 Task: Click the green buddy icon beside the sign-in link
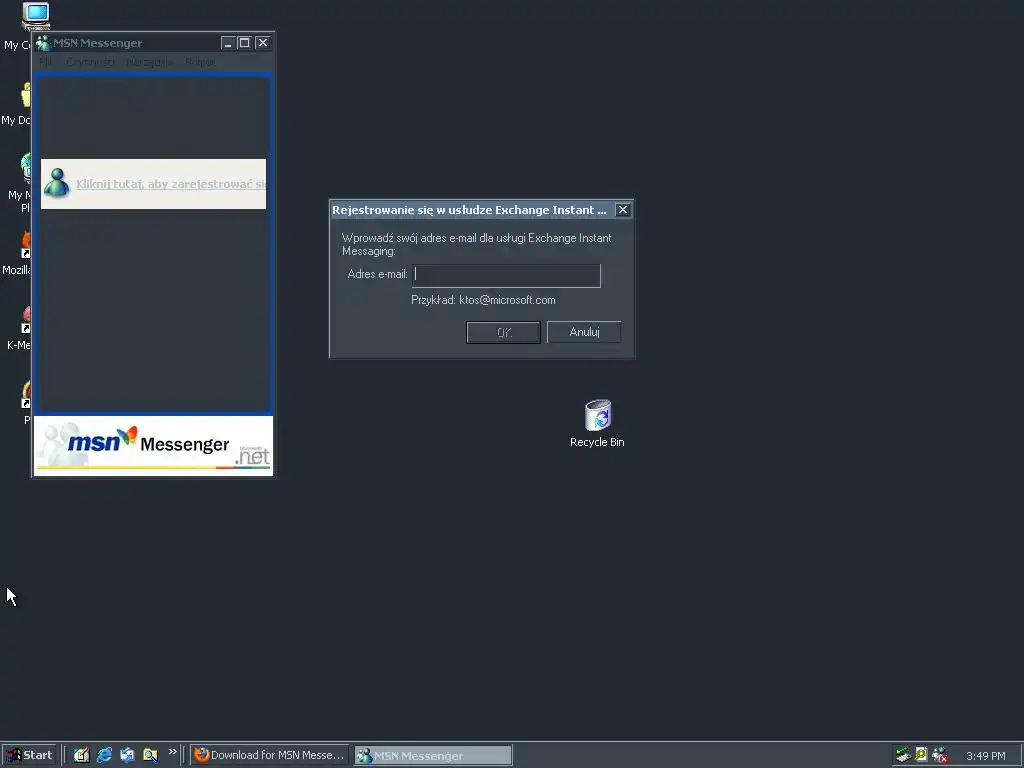(57, 184)
